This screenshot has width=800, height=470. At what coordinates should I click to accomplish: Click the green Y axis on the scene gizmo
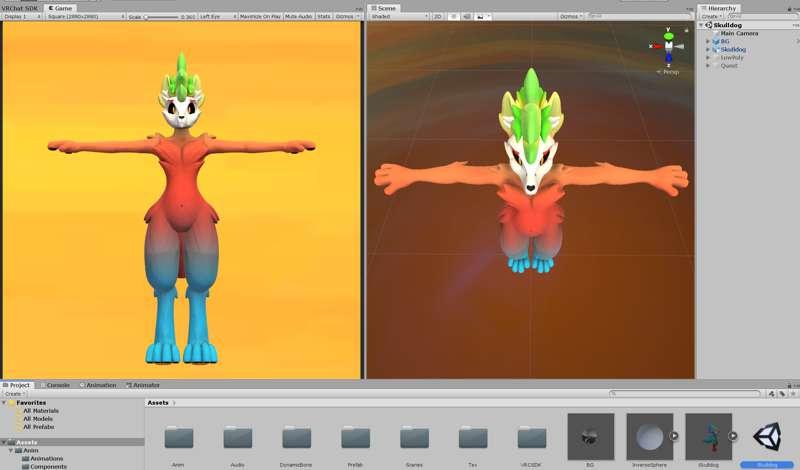click(668, 36)
